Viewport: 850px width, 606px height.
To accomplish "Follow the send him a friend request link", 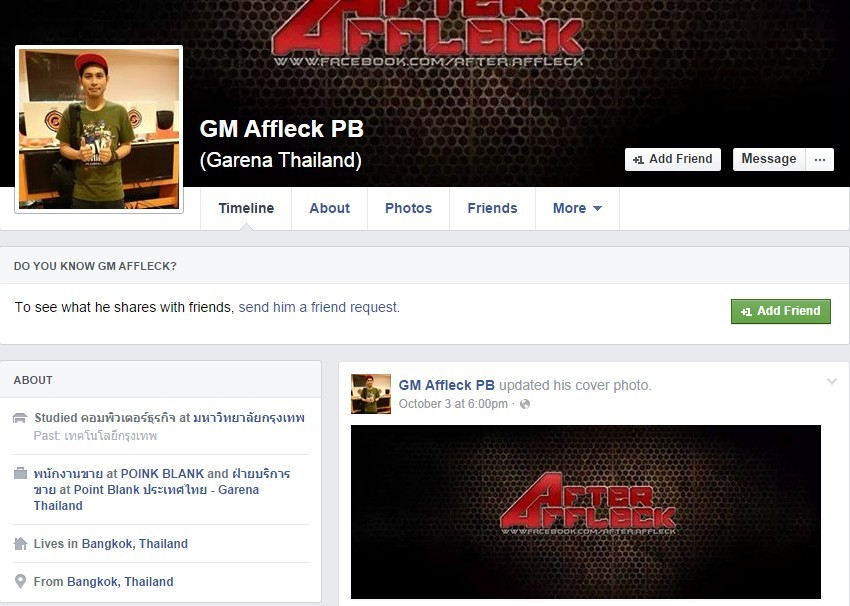I will point(319,307).
